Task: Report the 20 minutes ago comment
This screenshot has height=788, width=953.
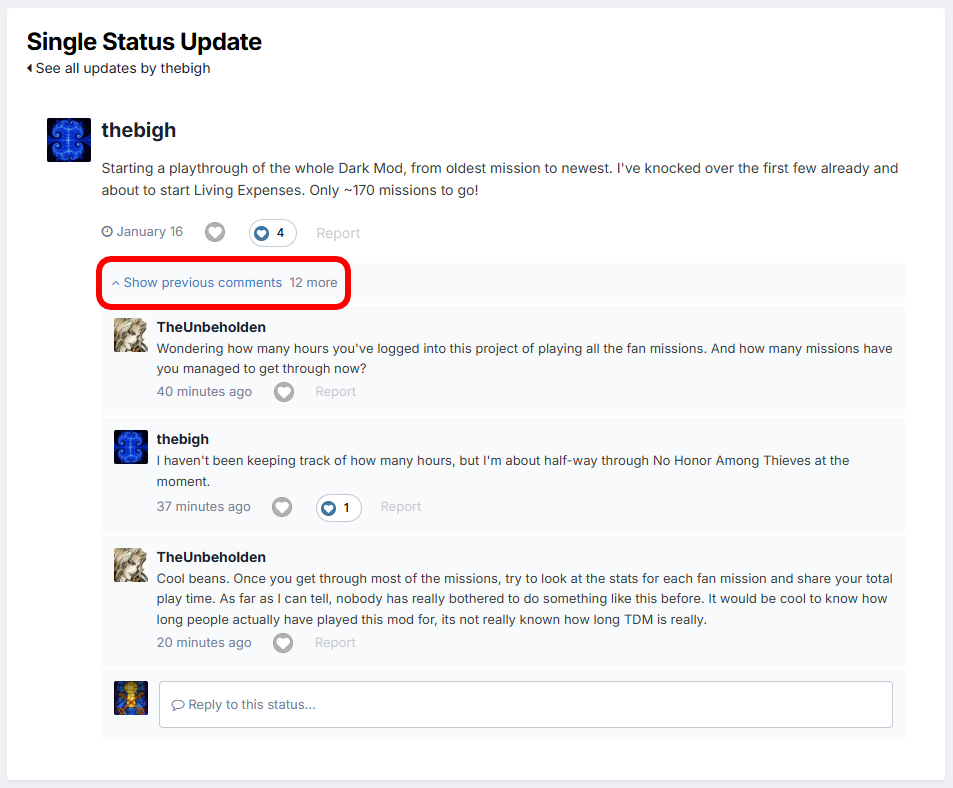Action: [x=335, y=643]
